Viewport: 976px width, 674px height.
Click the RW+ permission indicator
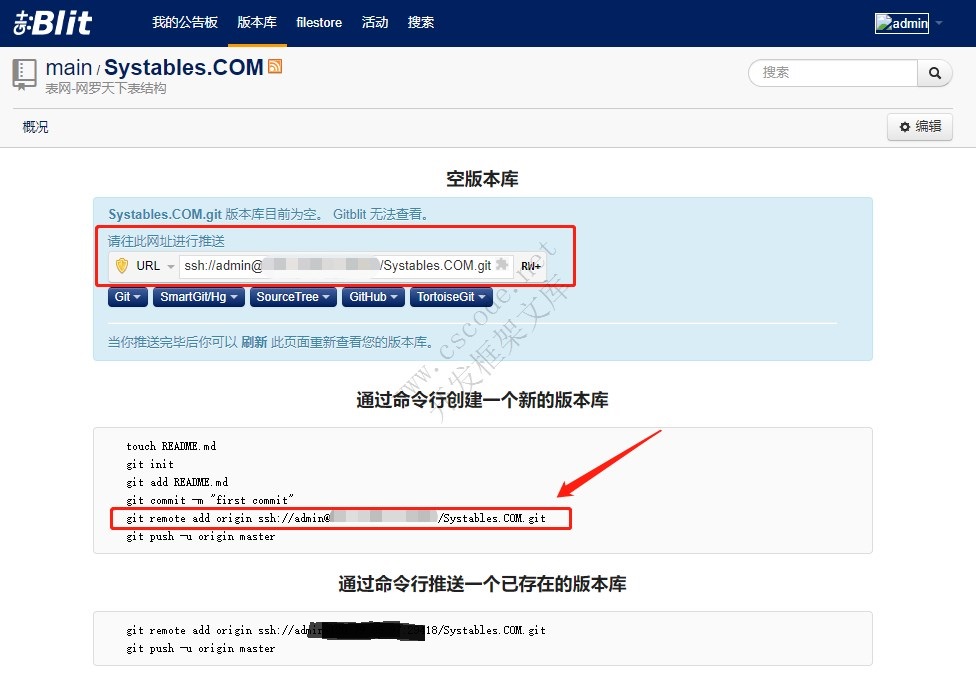click(530, 266)
